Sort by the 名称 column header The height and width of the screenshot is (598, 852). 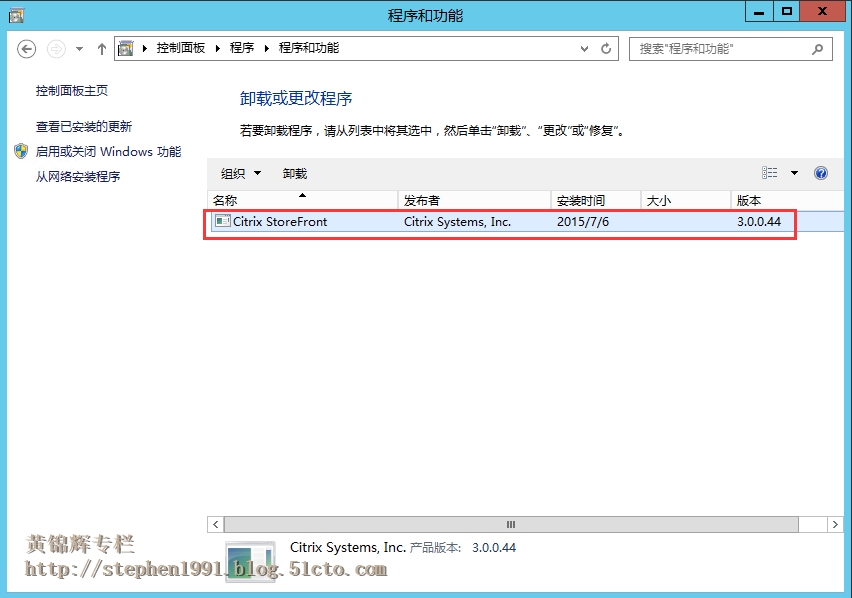click(x=303, y=200)
